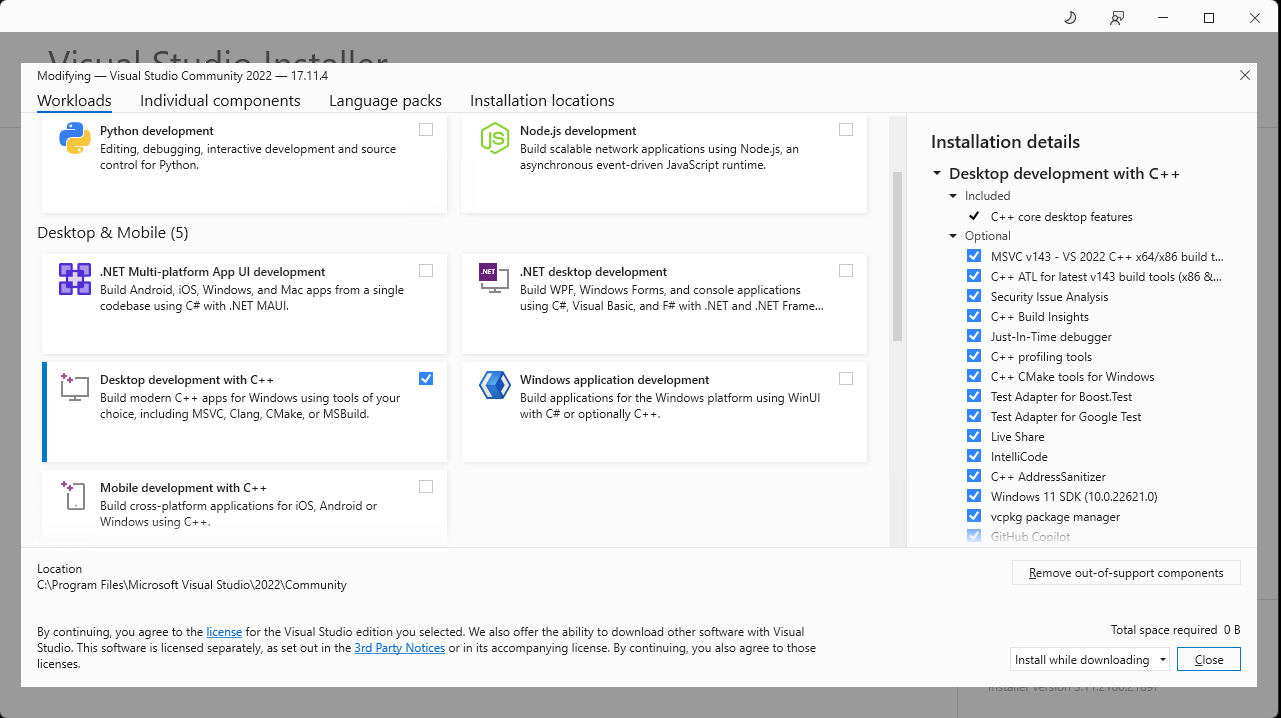Click the C++ core desktop features item
Screen dimensions: 1281x718
(x=1061, y=216)
